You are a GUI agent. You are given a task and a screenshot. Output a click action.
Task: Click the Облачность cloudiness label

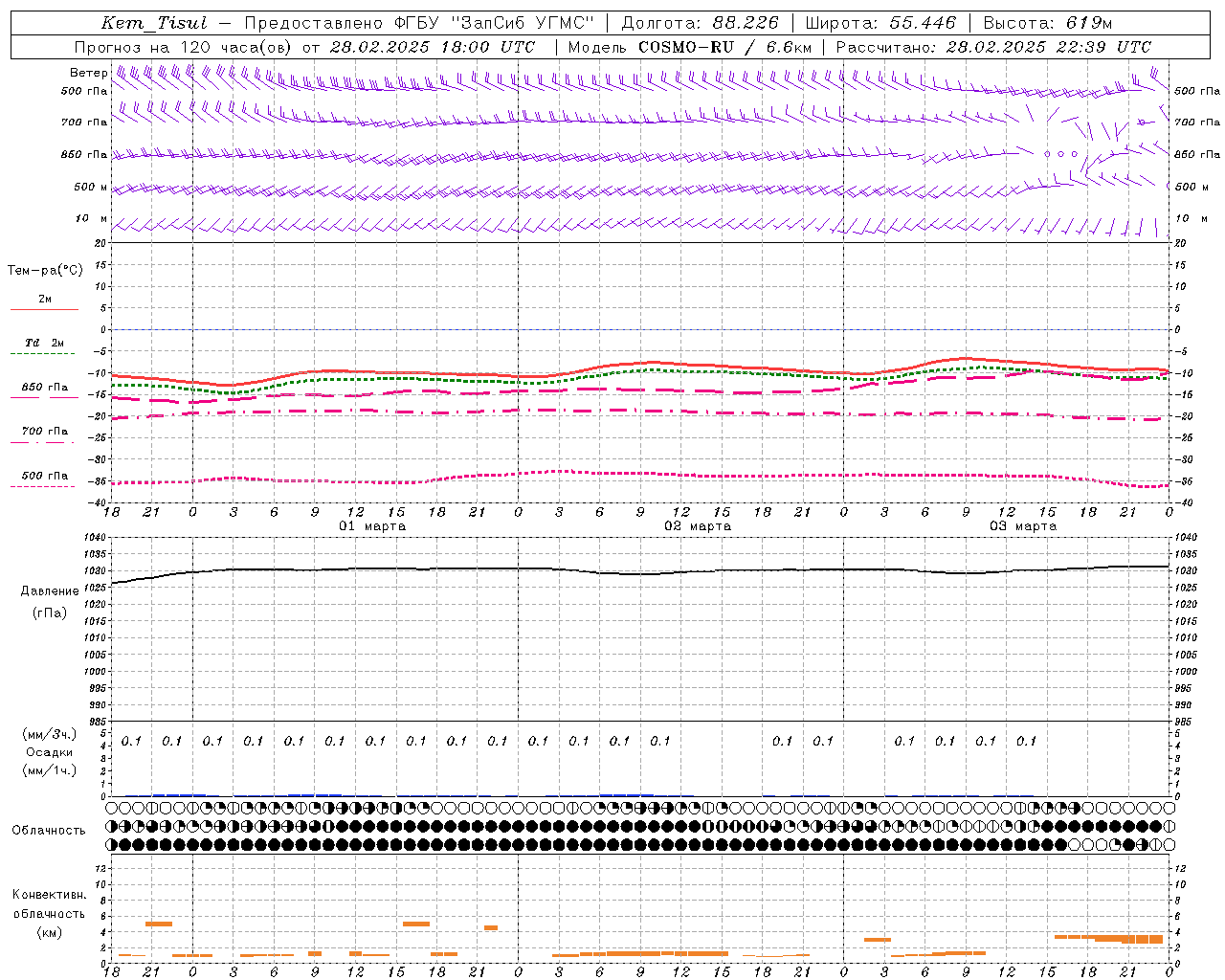[49, 831]
